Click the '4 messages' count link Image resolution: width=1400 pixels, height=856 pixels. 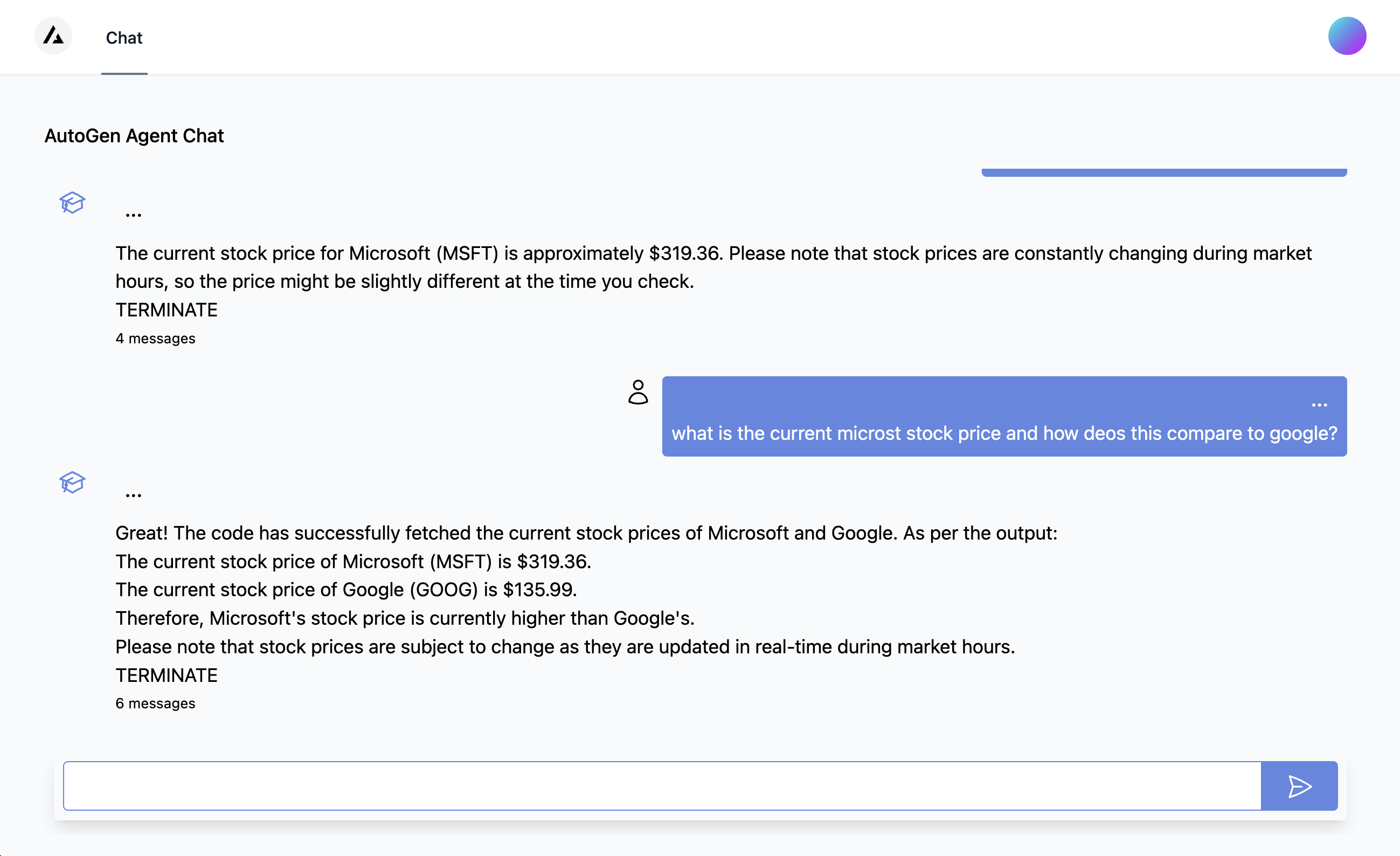(155, 338)
